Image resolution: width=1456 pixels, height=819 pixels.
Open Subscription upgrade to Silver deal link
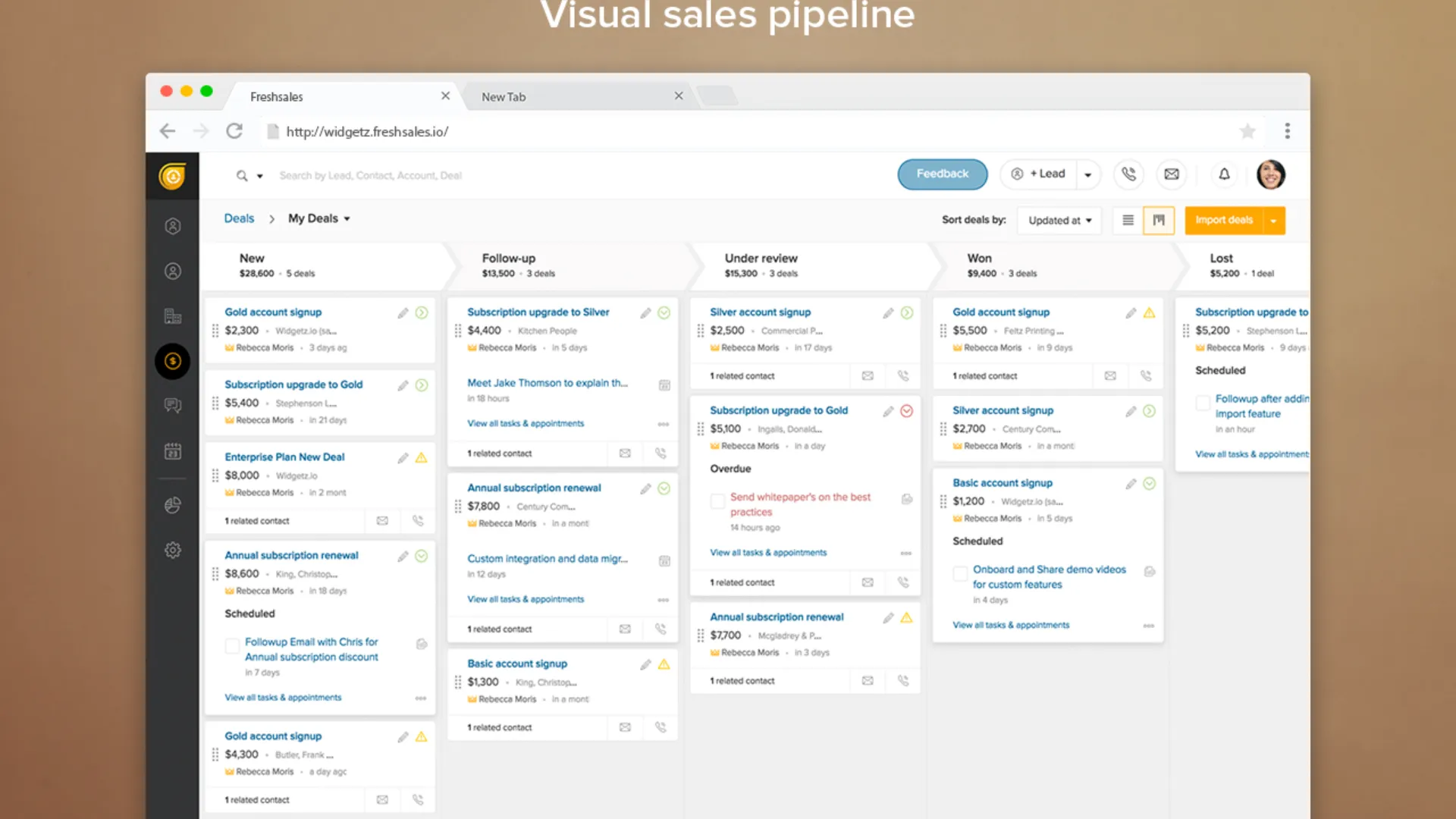[x=538, y=312]
